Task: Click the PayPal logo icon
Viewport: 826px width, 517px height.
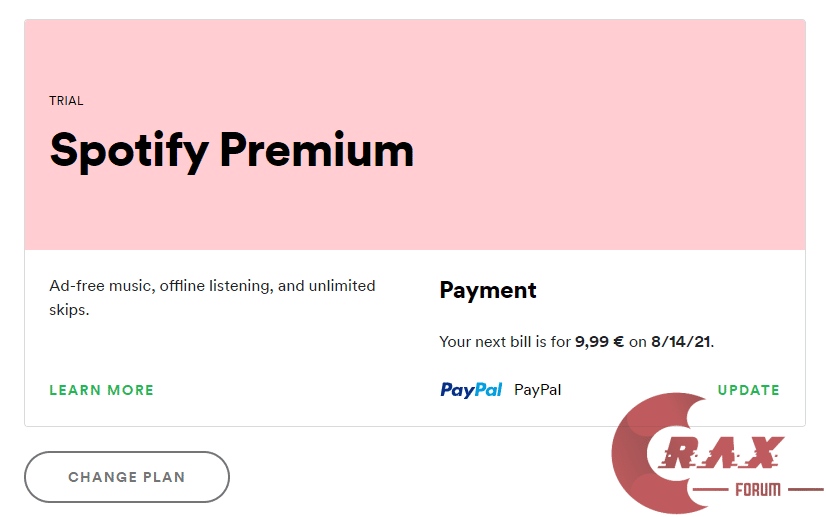Action: tap(471, 390)
